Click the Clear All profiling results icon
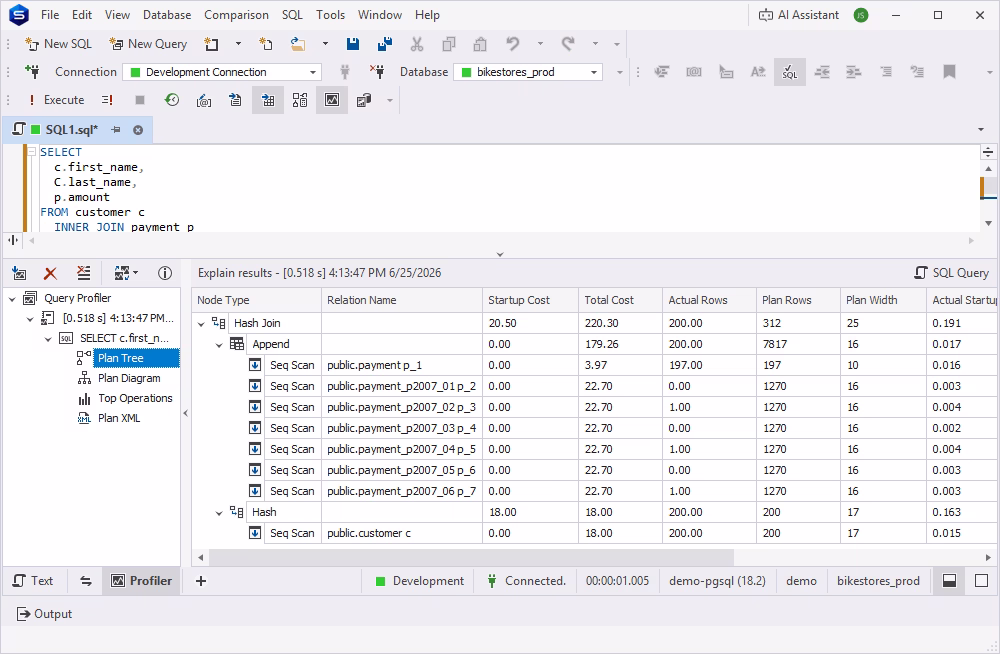The height and width of the screenshot is (654, 1000). 84,273
